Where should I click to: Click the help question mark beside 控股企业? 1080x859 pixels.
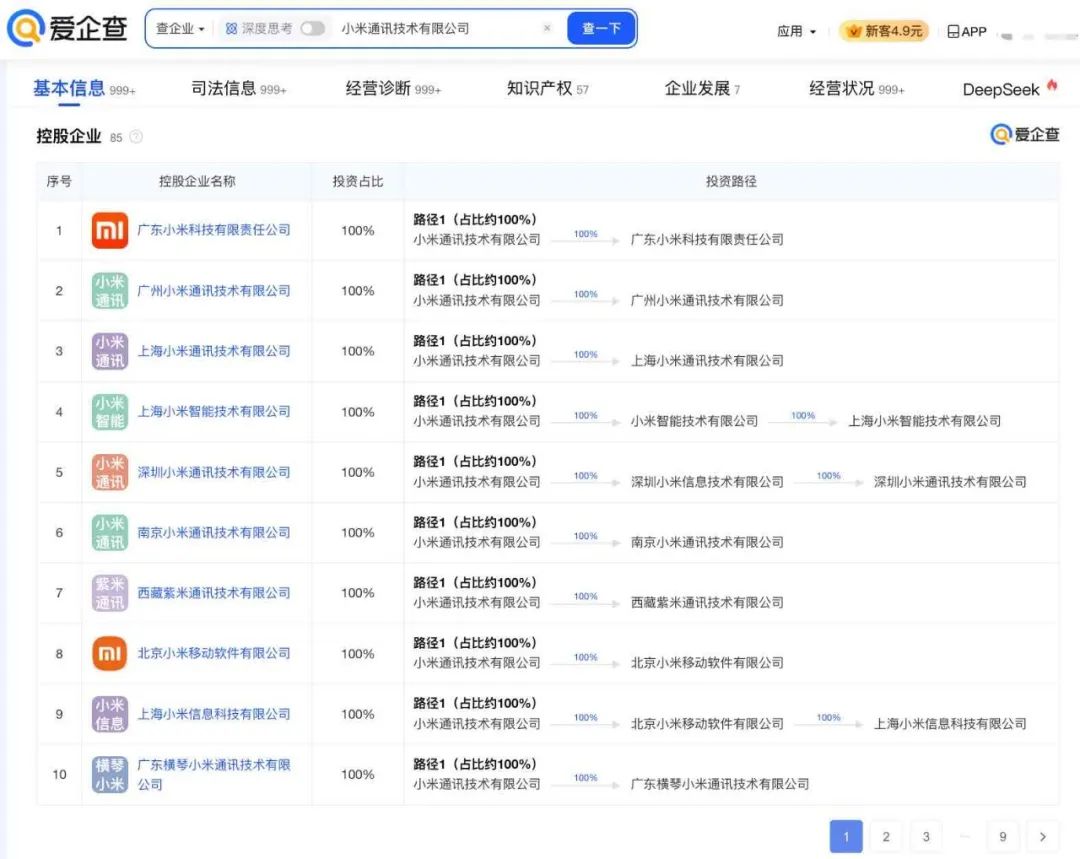pyautogui.click(x=136, y=136)
